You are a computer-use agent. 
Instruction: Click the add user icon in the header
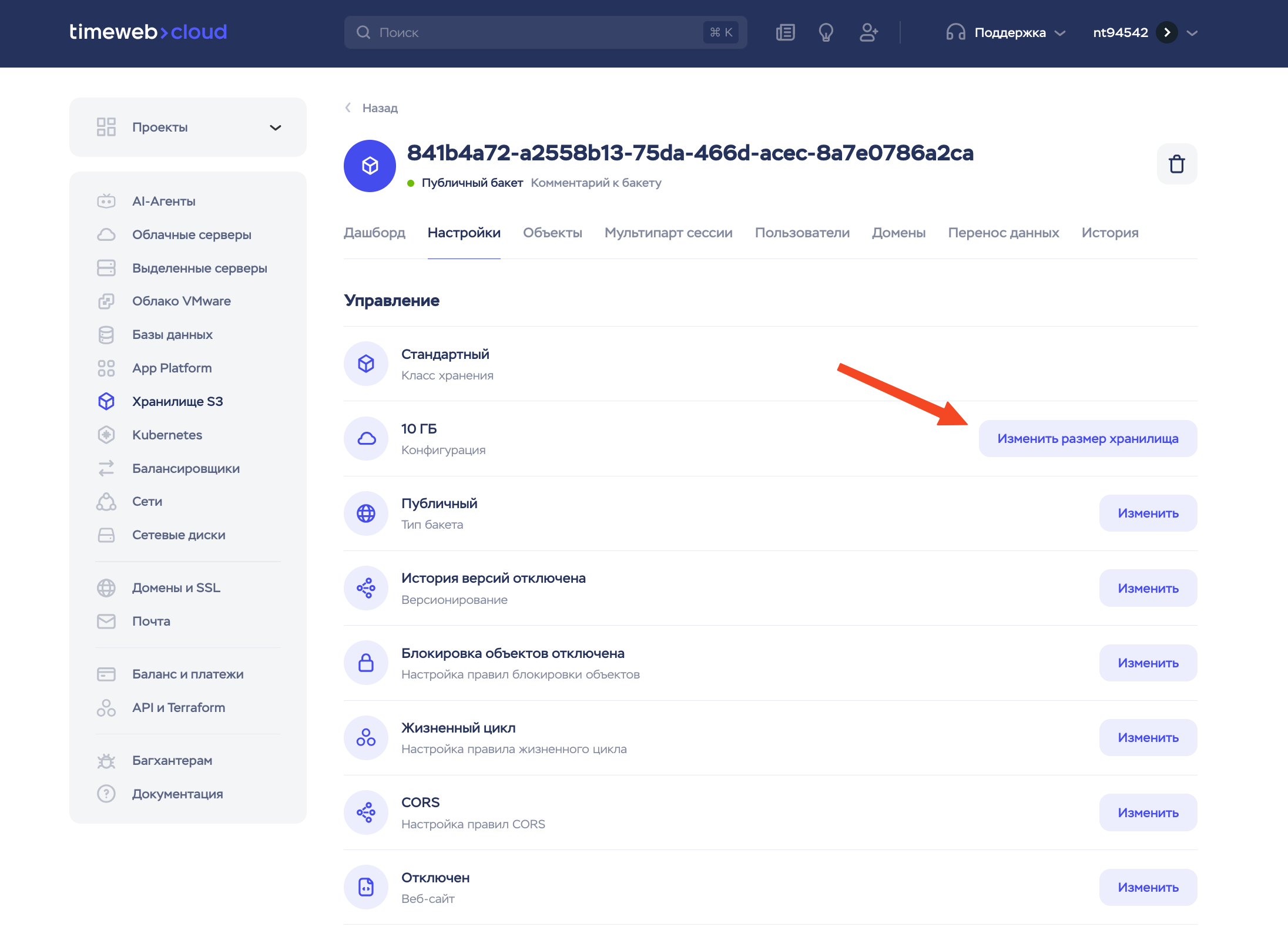868,32
